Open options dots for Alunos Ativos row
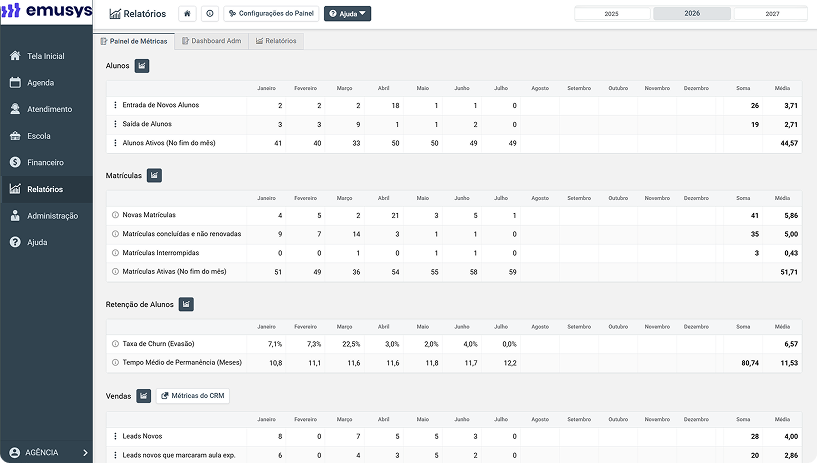Viewport: 817px width, 463px height. click(x=115, y=143)
